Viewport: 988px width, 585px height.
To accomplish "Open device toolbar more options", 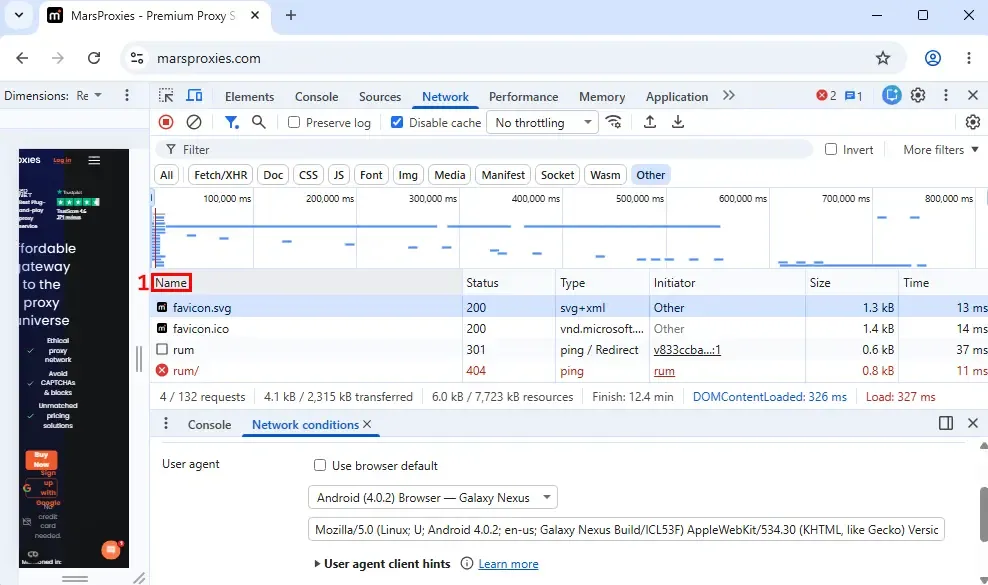I will (x=127, y=95).
